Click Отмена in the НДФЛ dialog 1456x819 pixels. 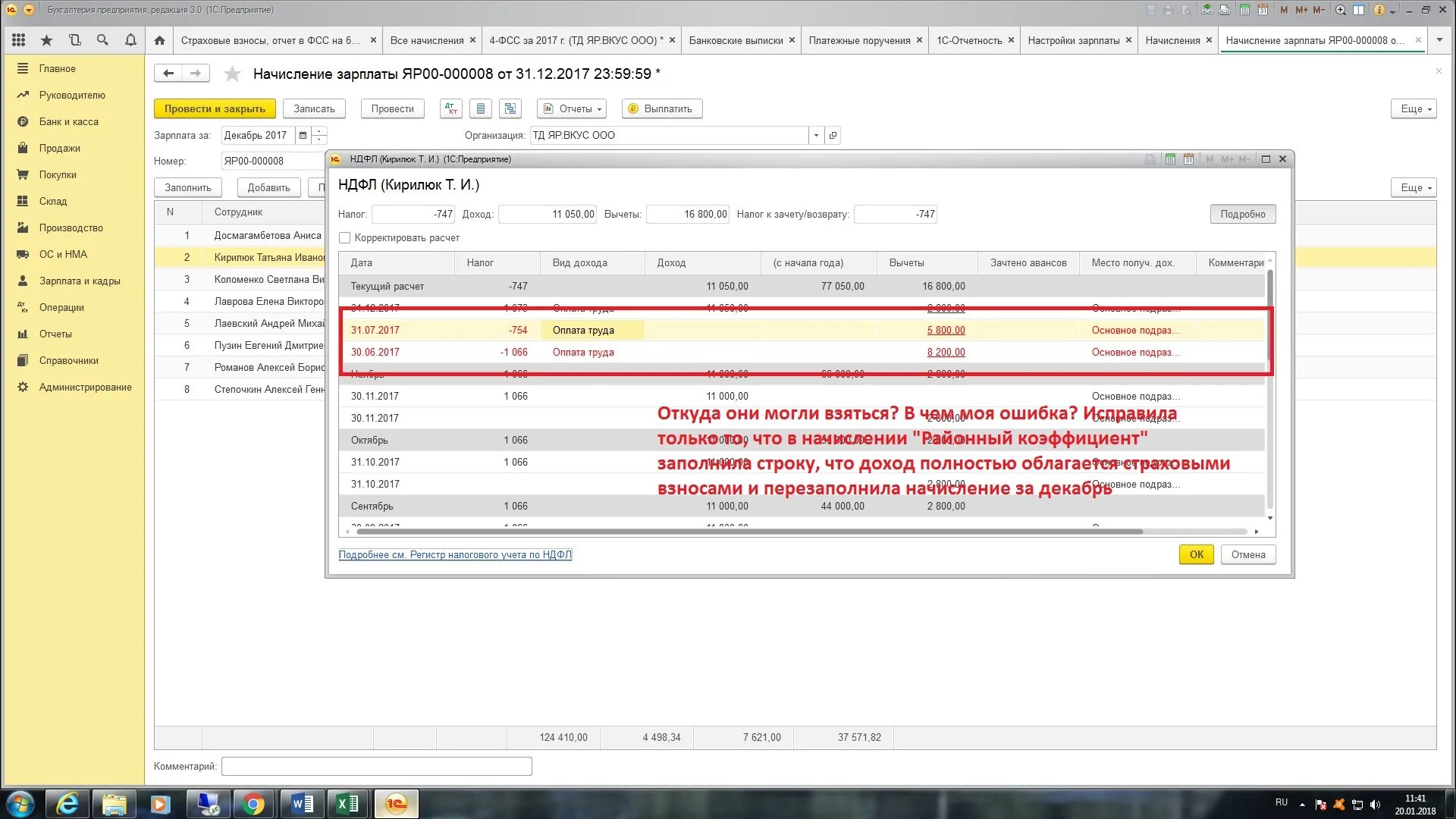[1248, 554]
